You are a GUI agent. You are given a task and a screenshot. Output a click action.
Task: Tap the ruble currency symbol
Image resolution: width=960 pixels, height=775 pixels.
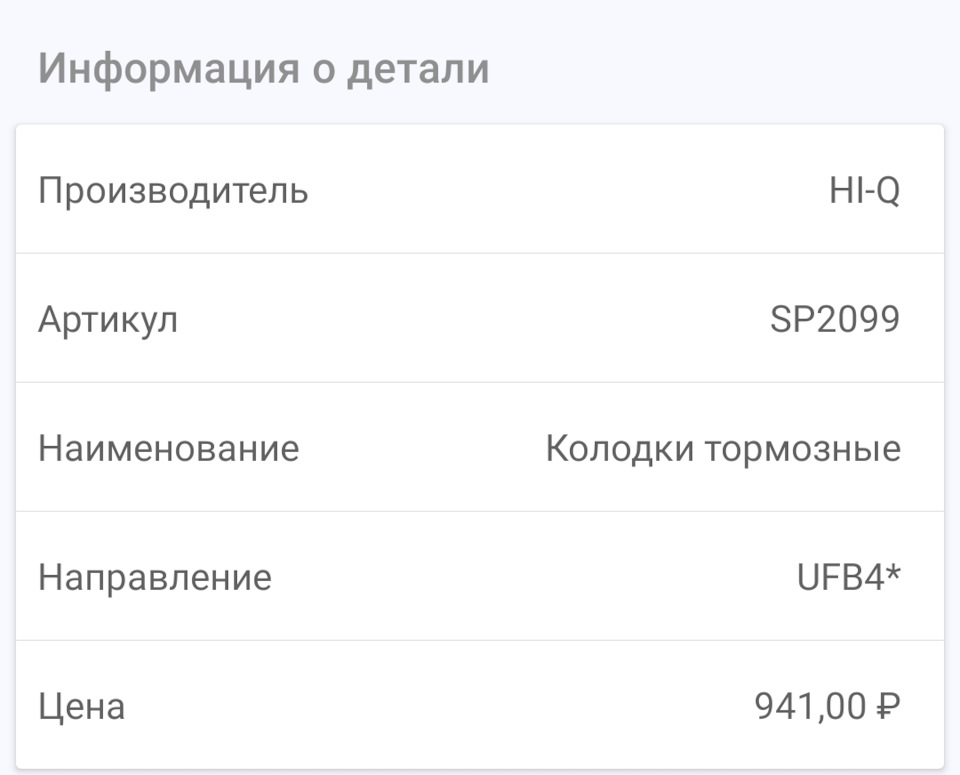tap(888, 707)
